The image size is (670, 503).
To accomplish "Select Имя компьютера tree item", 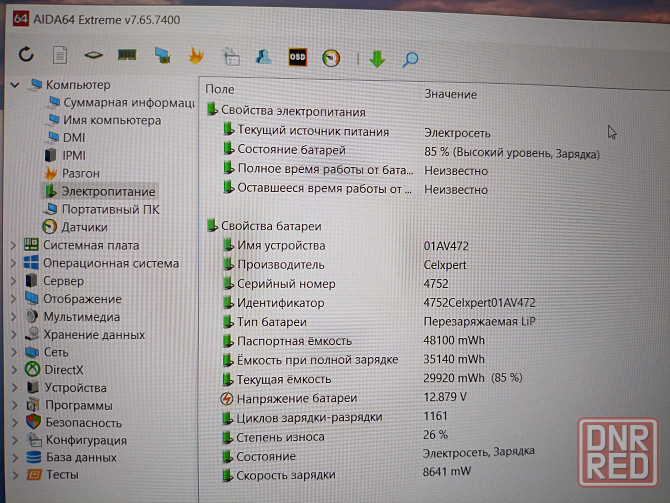I will (x=105, y=120).
